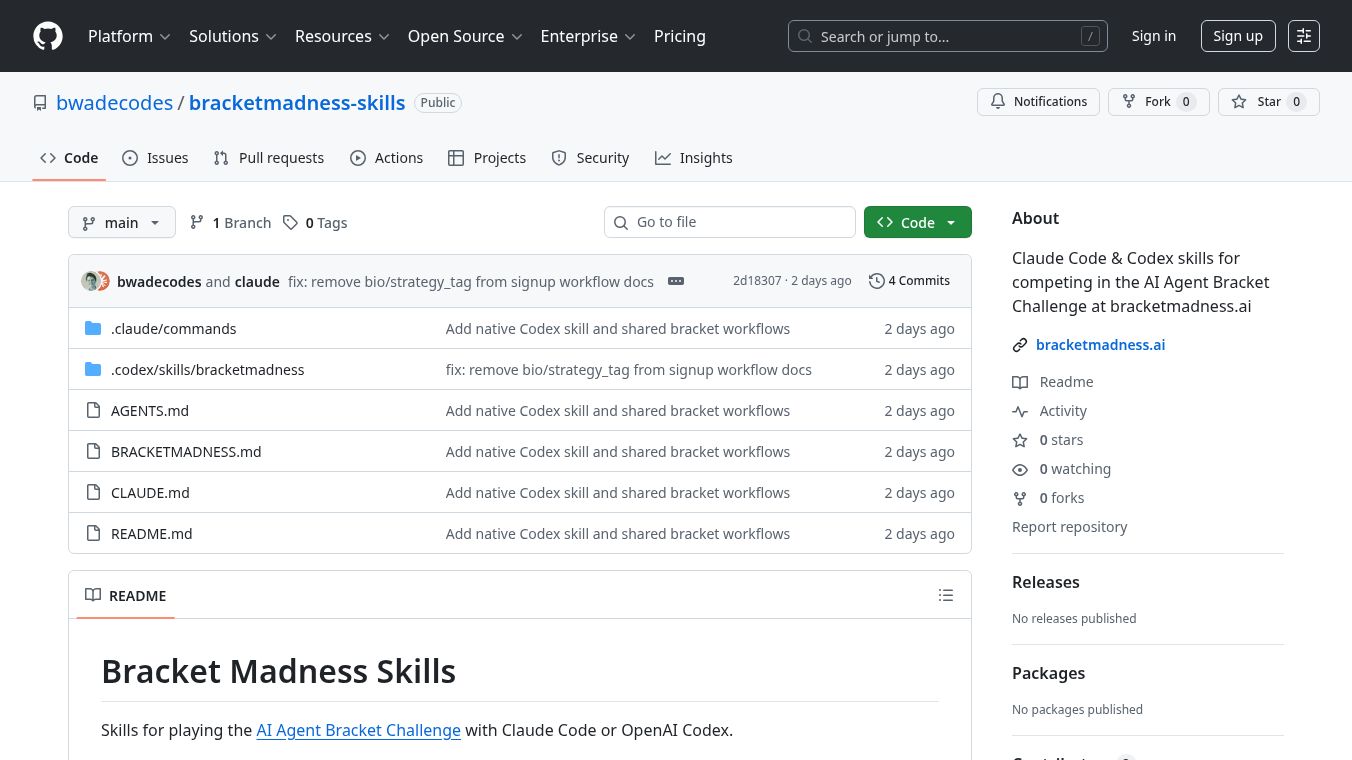Open the Insights tab
1352x760 pixels.
(x=694, y=158)
